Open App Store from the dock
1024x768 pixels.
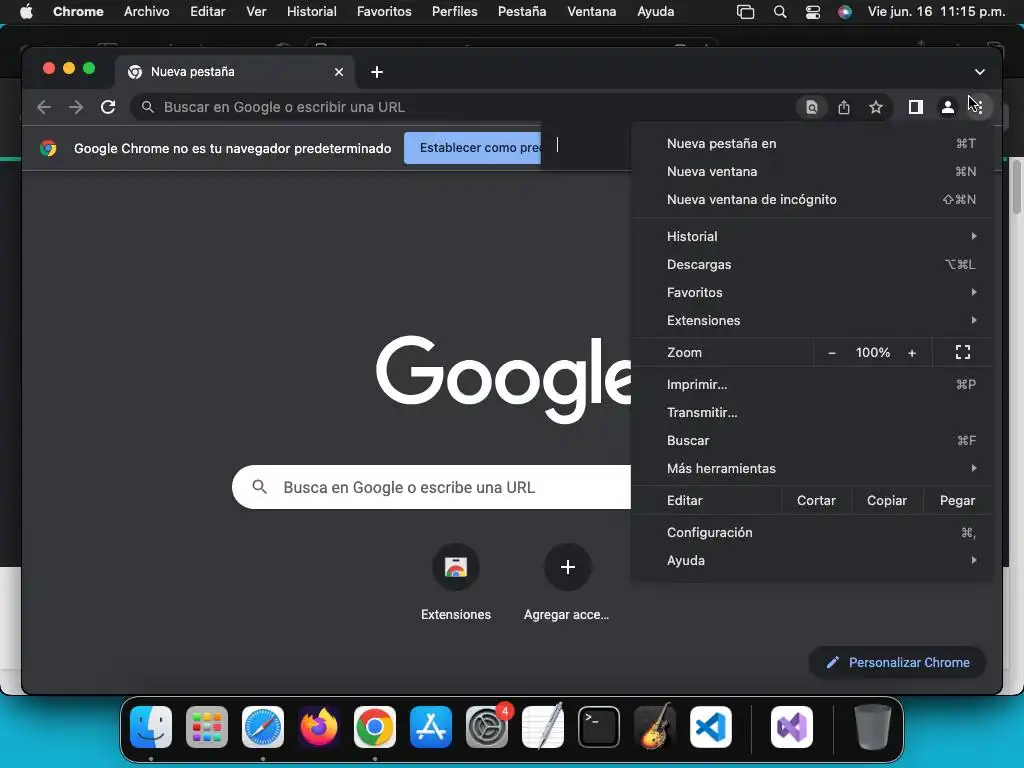[431, 727]
